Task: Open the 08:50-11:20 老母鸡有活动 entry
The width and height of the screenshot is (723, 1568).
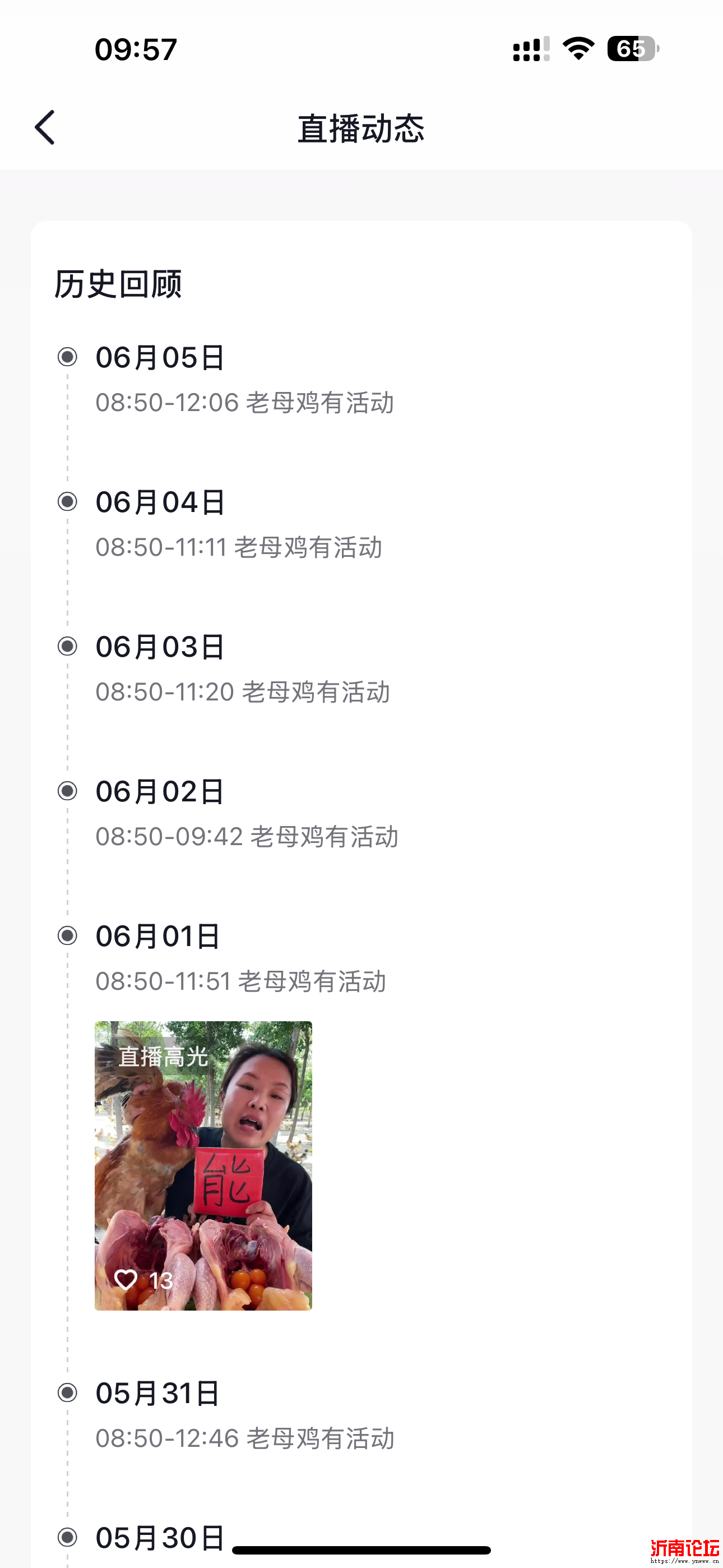Action: click(243, 692)
